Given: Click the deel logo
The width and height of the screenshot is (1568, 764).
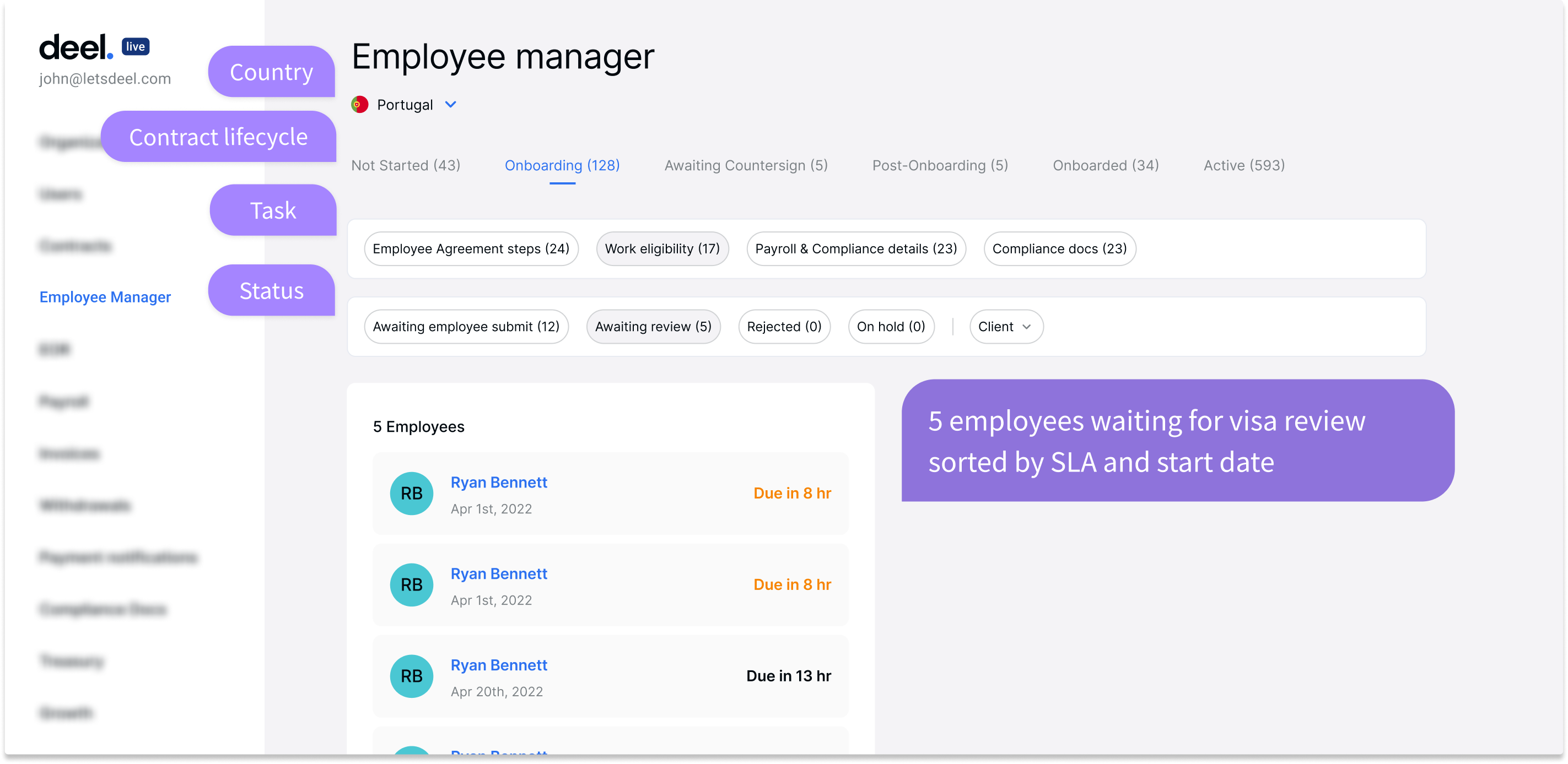Looking at the screenshot, I should coord(76,47).
